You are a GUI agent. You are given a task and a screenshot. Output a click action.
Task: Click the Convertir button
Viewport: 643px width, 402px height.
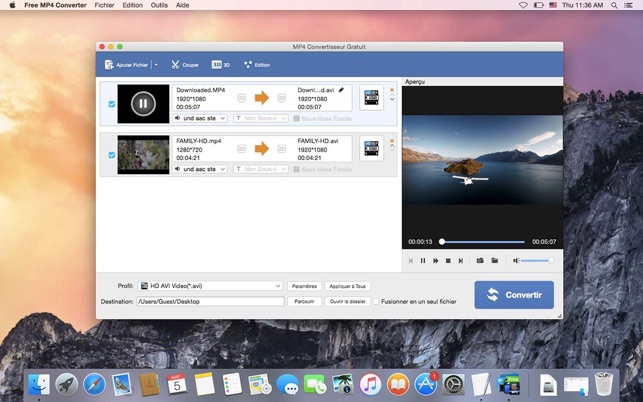(x=514, y=295)
